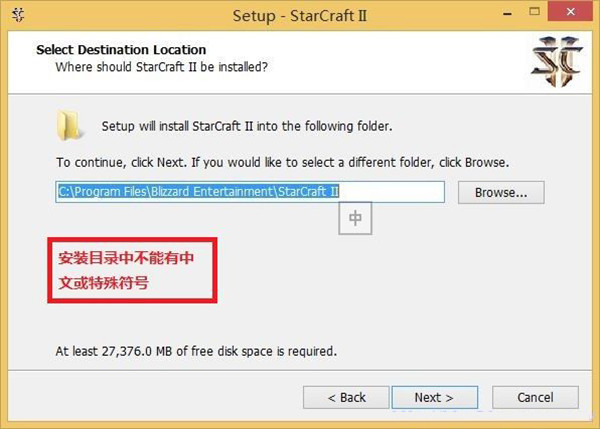The height and width of the screenshot is (429, 600).
Task: Cancel the StarCraft II installation
Action: (x=535, y=397)
